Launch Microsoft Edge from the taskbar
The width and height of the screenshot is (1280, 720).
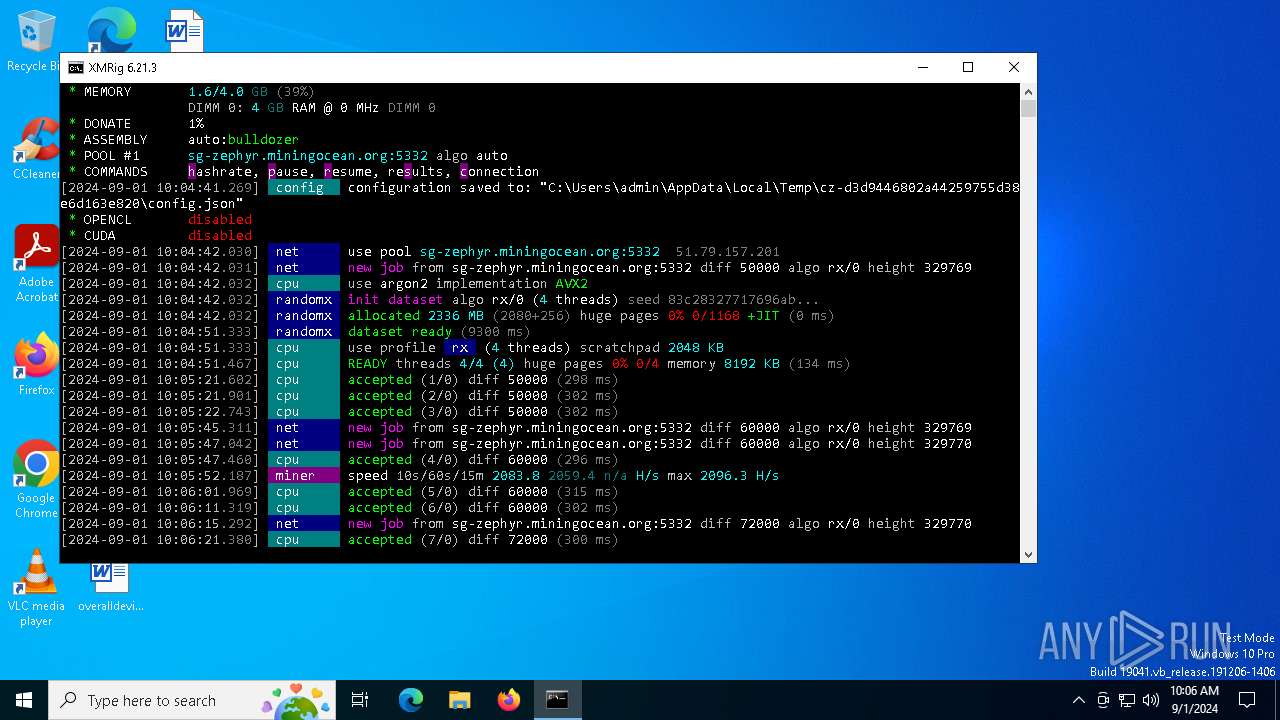411,700
